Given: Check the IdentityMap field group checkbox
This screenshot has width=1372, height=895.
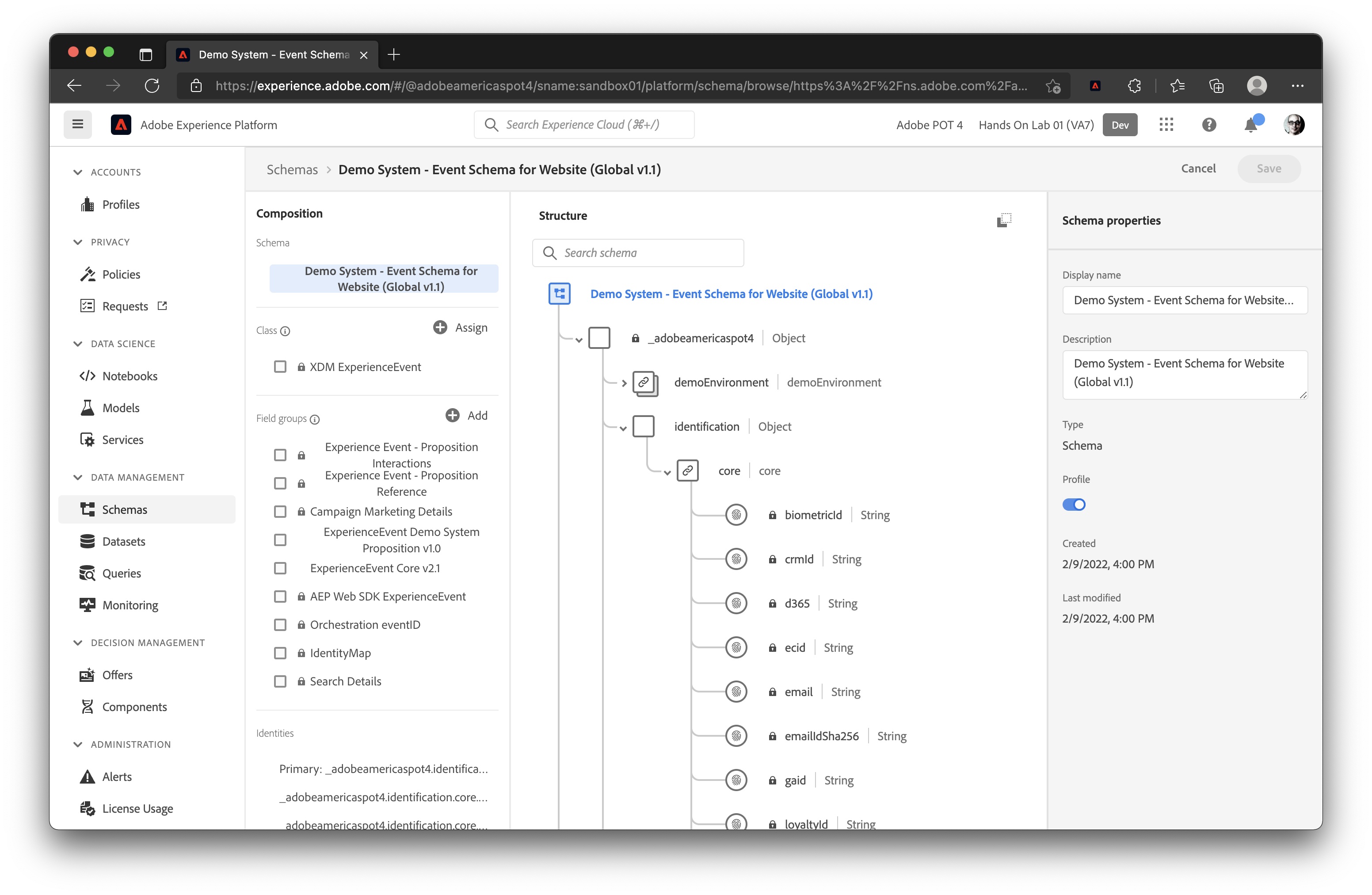Looking at the screenshot, I should click(x=280, y=653).
